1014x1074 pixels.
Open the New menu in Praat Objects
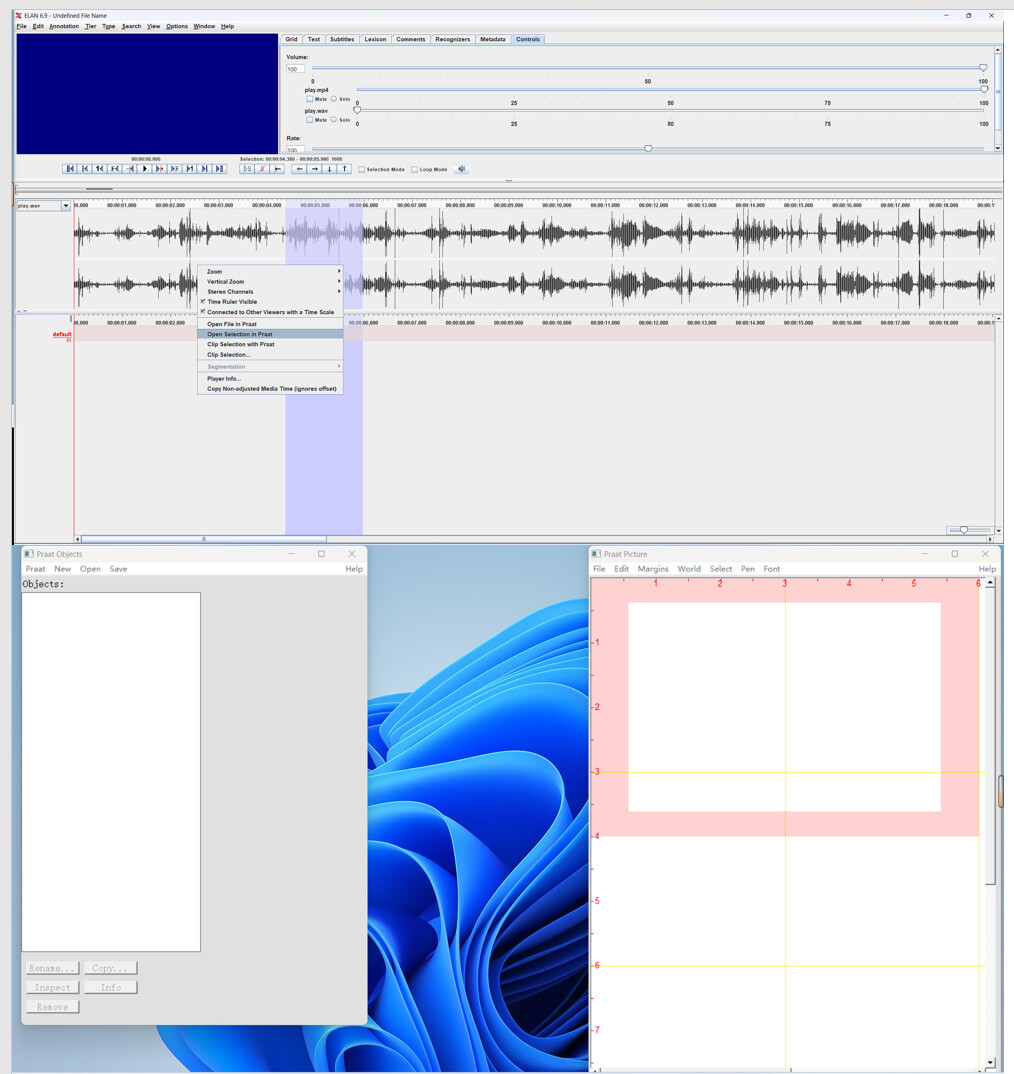[62, 569]
